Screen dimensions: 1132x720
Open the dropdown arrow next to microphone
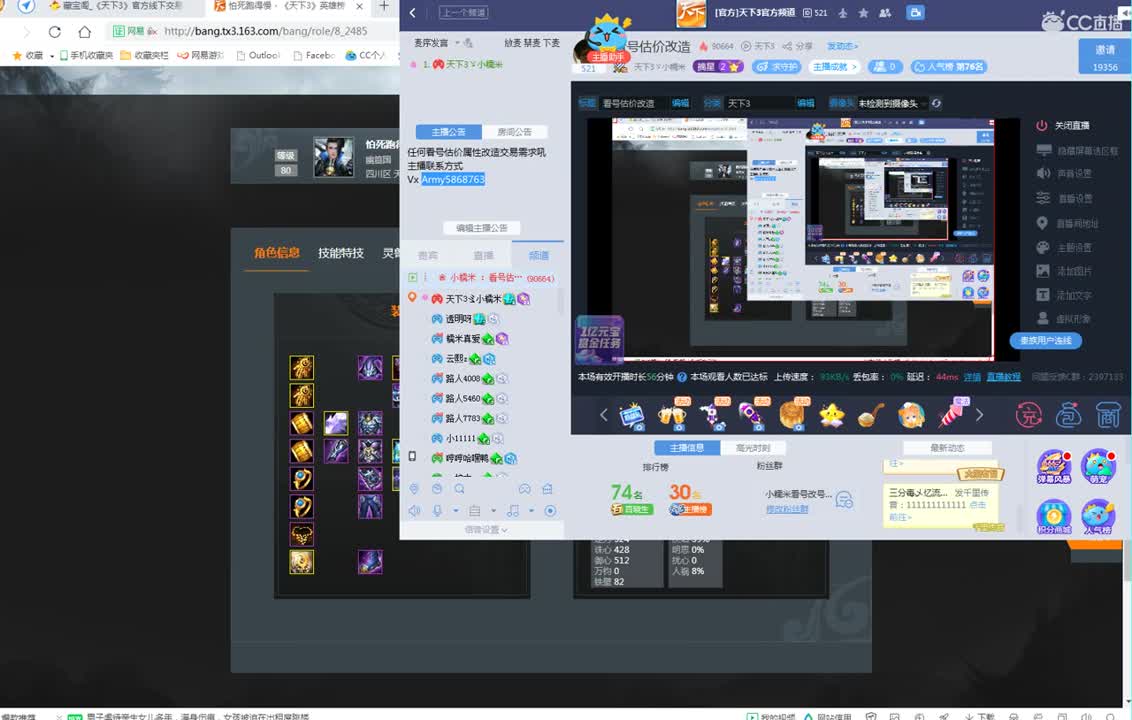pyautogui.click(x=456, y=511)
